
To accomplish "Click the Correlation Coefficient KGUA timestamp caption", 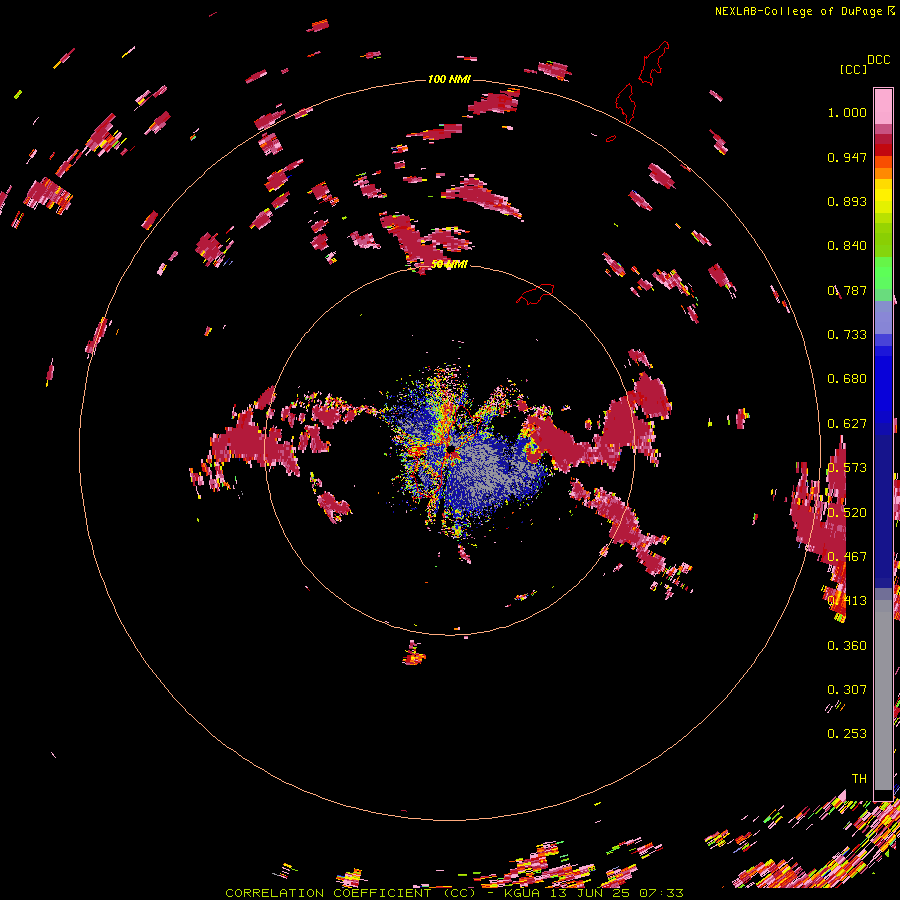I will (454, 893).
